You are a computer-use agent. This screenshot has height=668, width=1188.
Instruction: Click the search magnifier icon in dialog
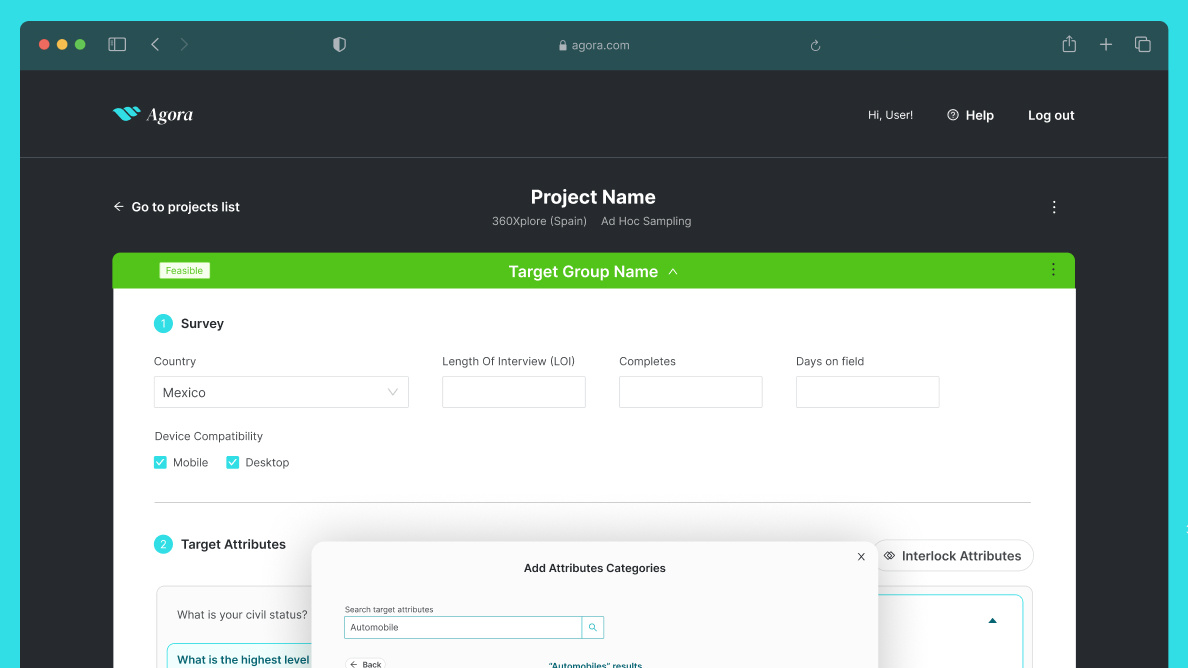[593, 627]
